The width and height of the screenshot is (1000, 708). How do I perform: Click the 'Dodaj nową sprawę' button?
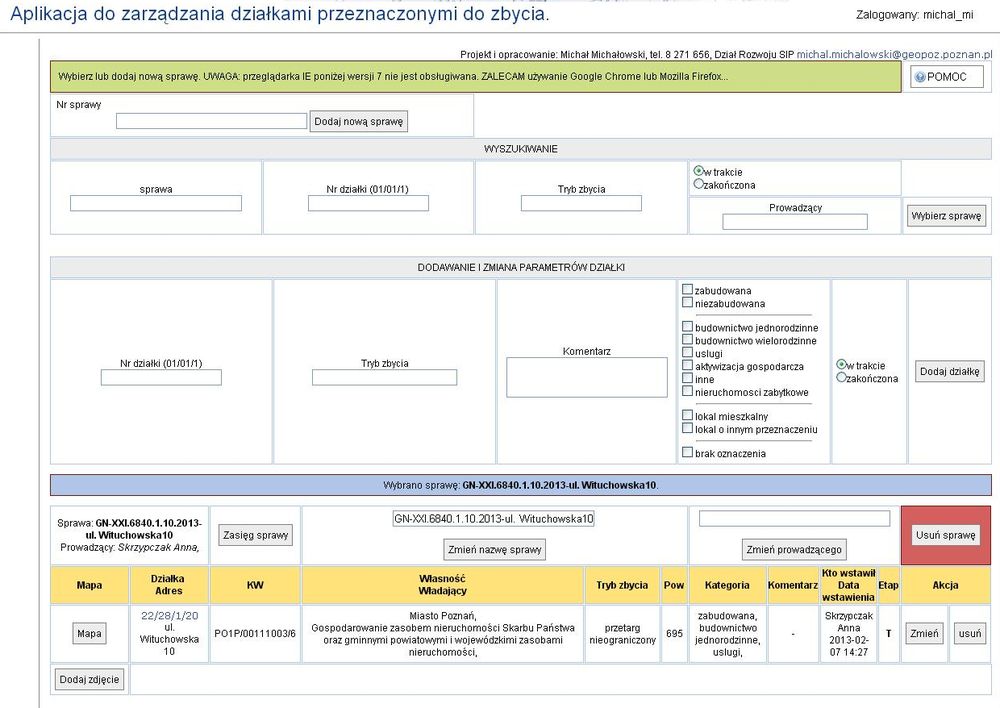click(x=359, y=121)
